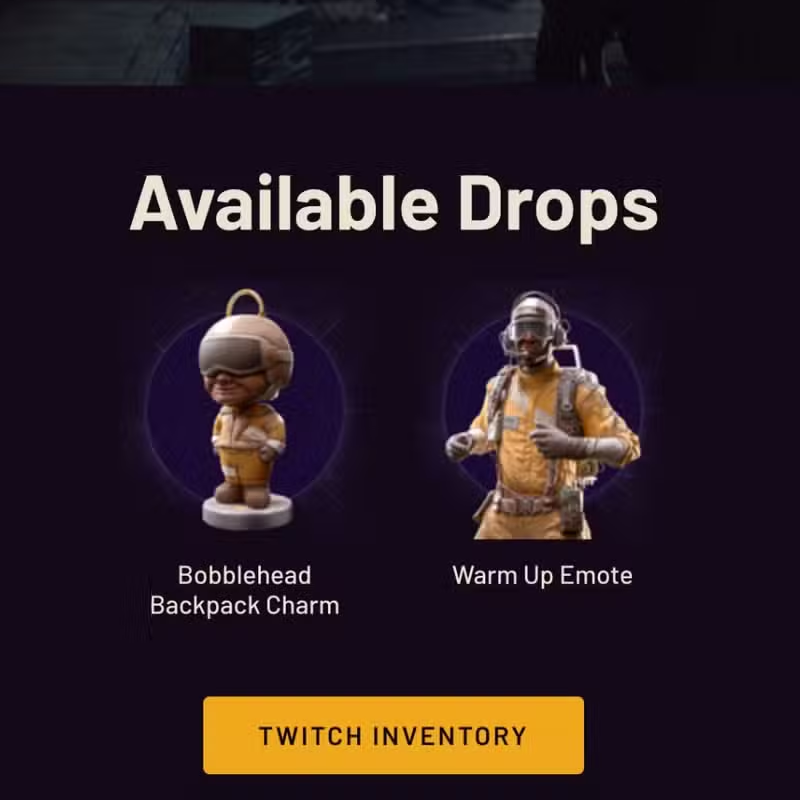Image resolution: width=800 pixels, height=800 pixels.
Task: Click the emote character's utility belt
Action: pyautogui.click(x=533, y=504)
